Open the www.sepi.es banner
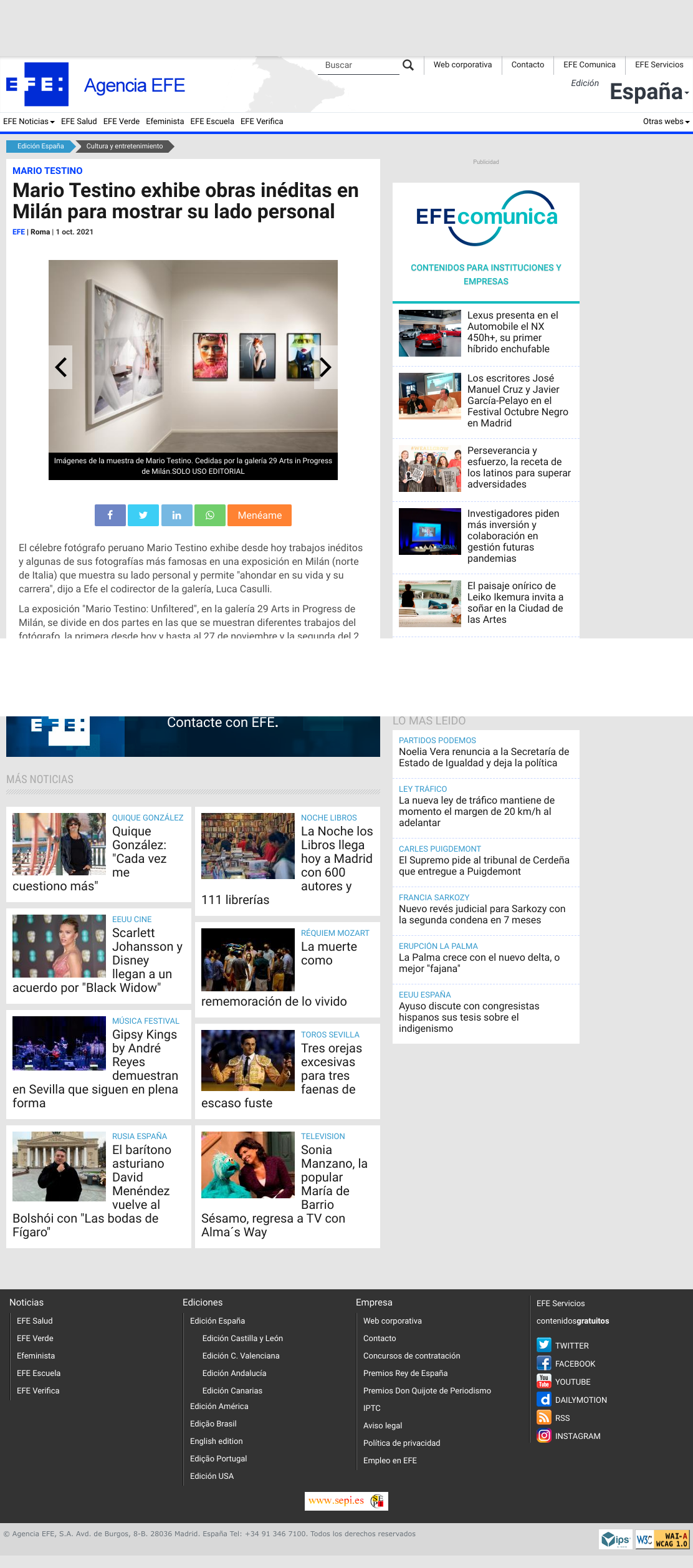The image size is (693, 1568). point(346,1501)
